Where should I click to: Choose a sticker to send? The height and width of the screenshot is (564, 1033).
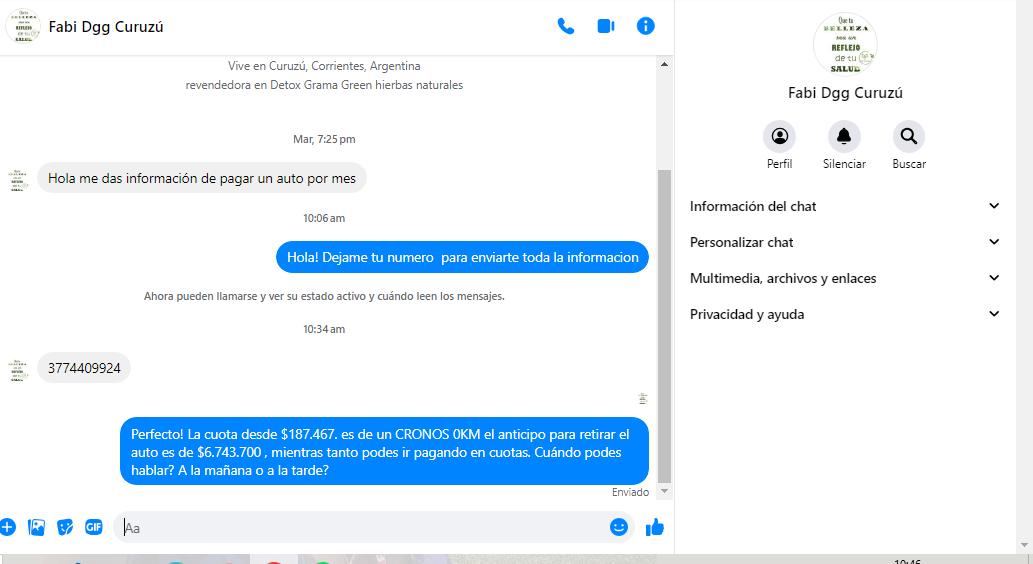(x=65, y=527)
